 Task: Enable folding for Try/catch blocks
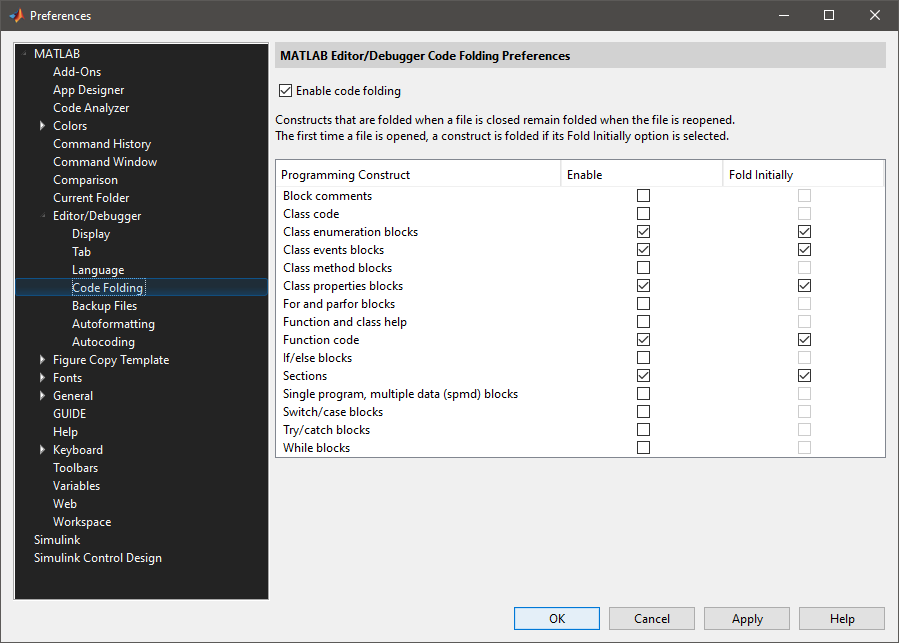pyautogui.click(x=643, y=430)
